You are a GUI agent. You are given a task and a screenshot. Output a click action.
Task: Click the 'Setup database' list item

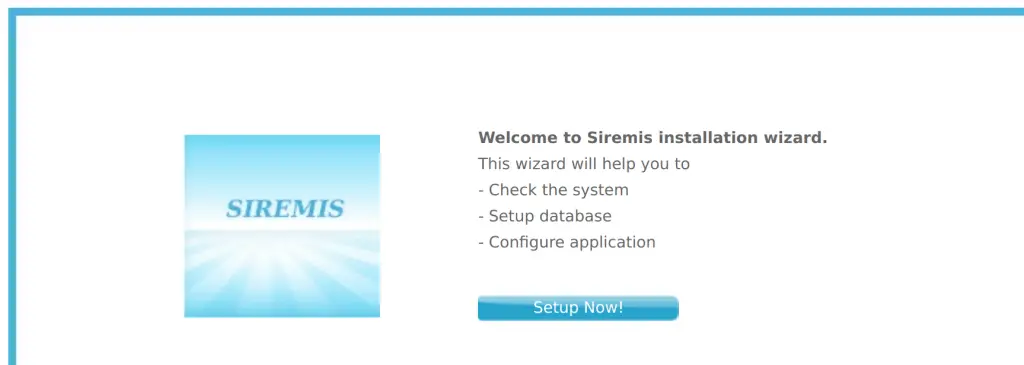pyautogui.click(x=545, y=216)
